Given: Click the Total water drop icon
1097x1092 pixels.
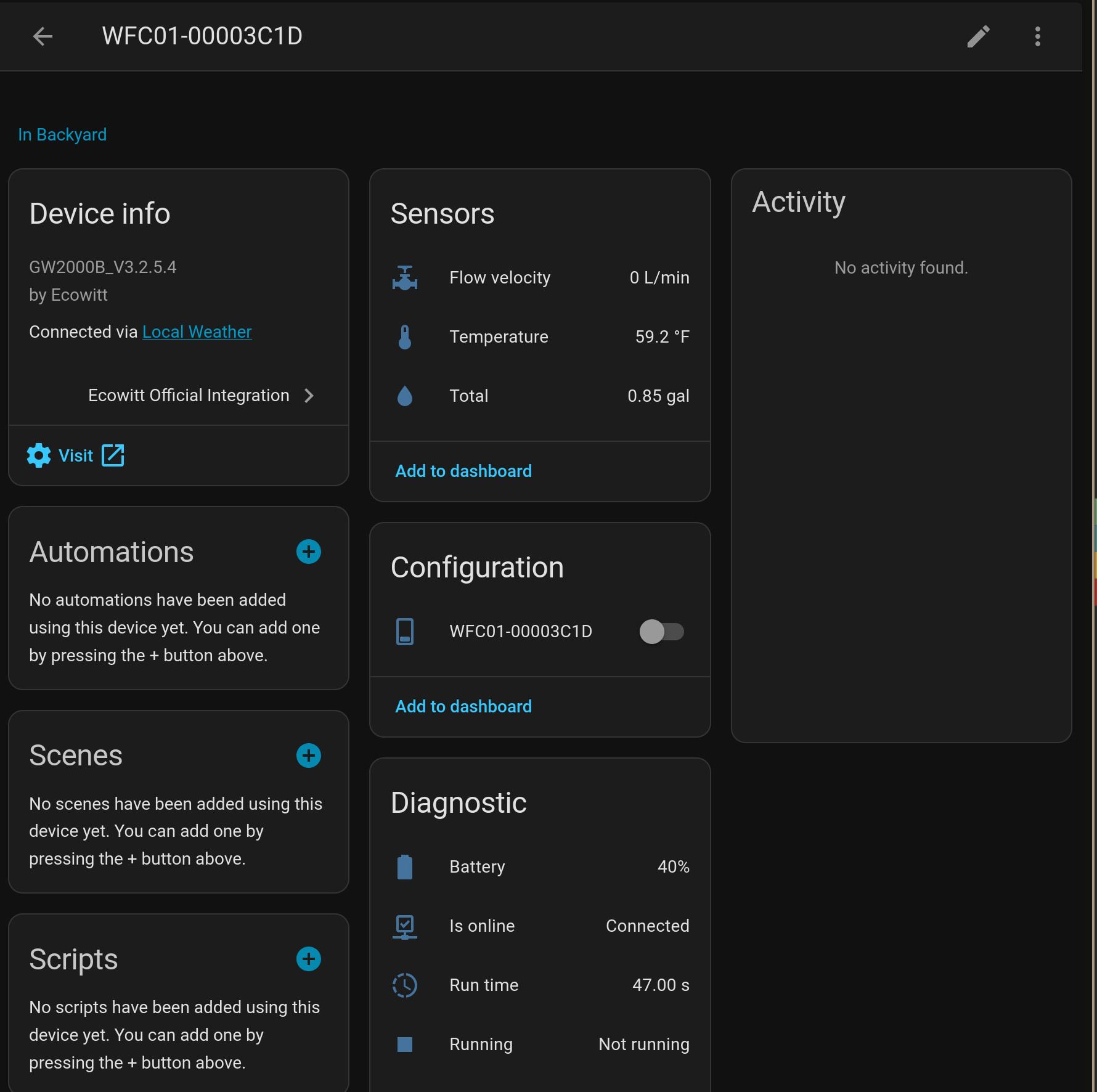Looking at the screenshot, I should tap(405, 396).
